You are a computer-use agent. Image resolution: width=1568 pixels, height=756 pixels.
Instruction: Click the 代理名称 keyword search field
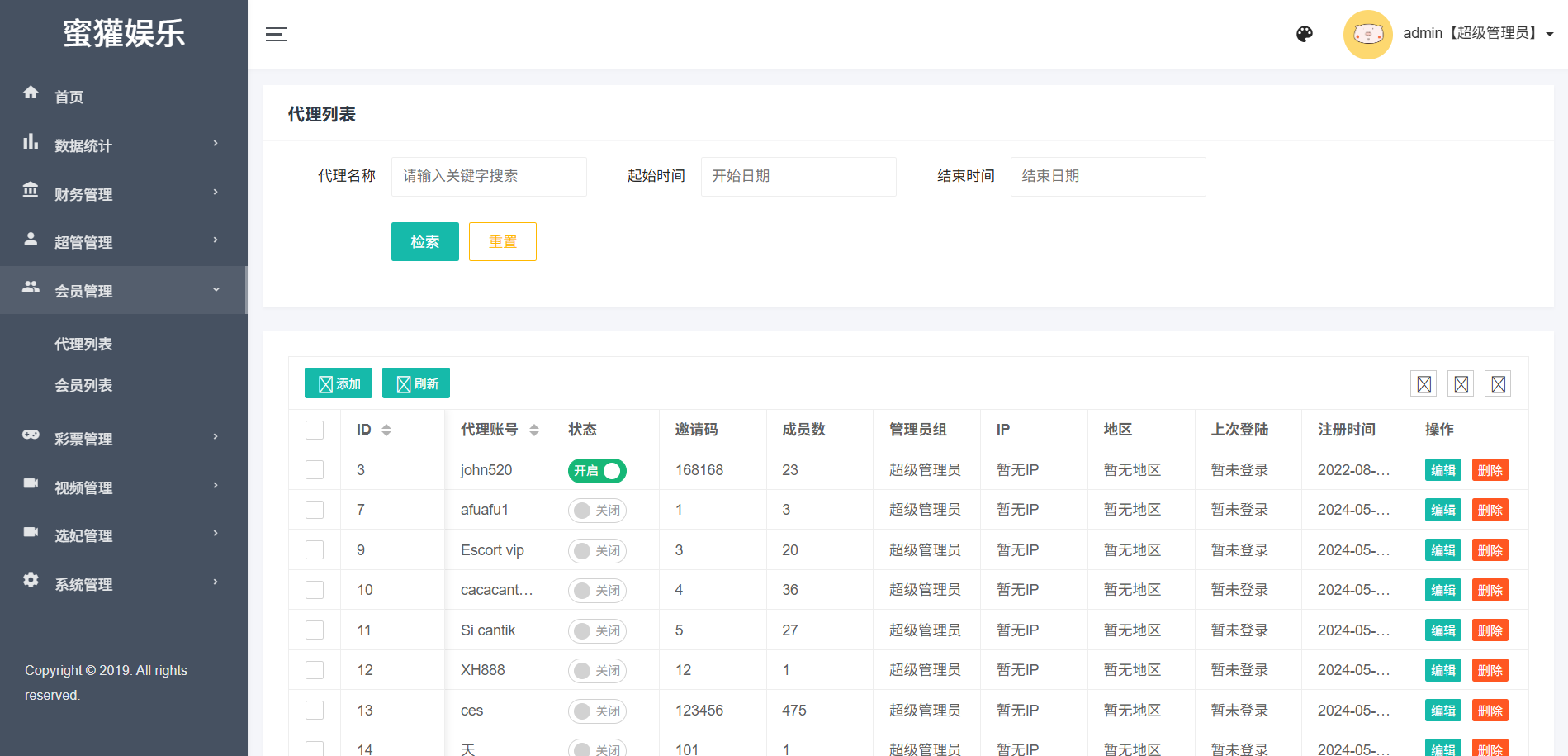coord(489,176)
